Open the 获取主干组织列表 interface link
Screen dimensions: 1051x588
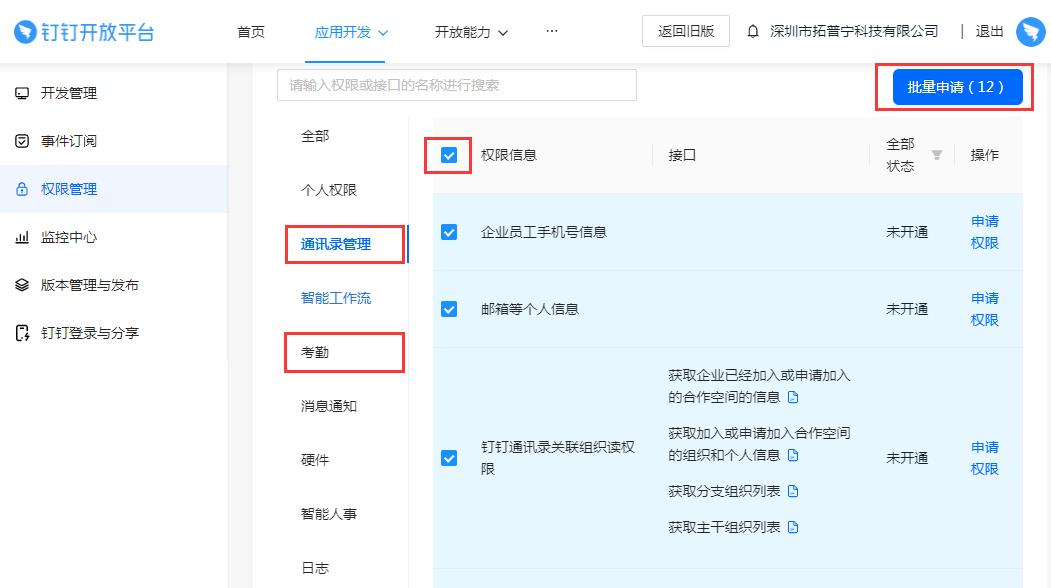click(x=724, y=527)
